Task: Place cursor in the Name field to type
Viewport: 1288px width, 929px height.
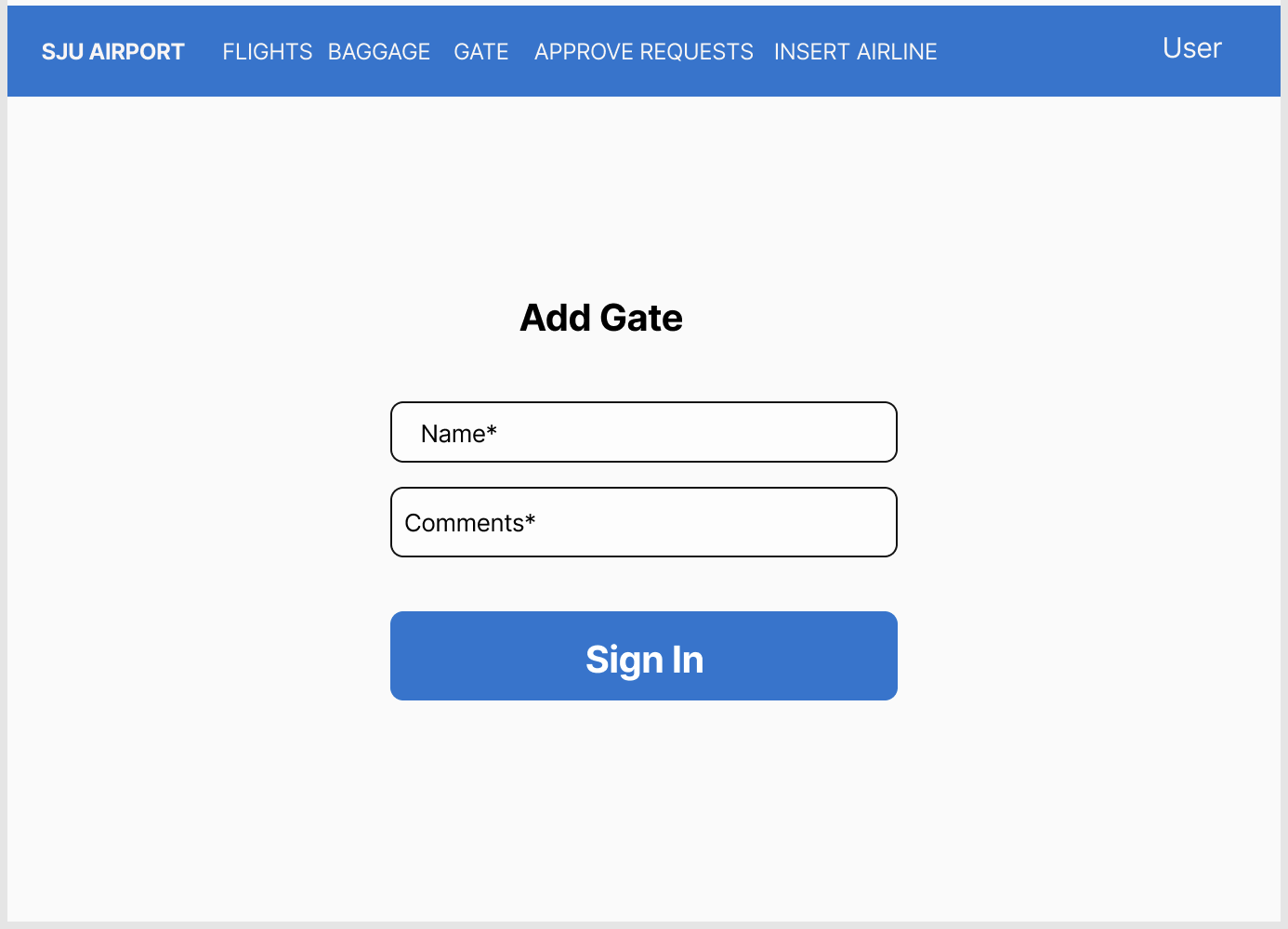Action: pyautogui.click(x=643, y=432)
